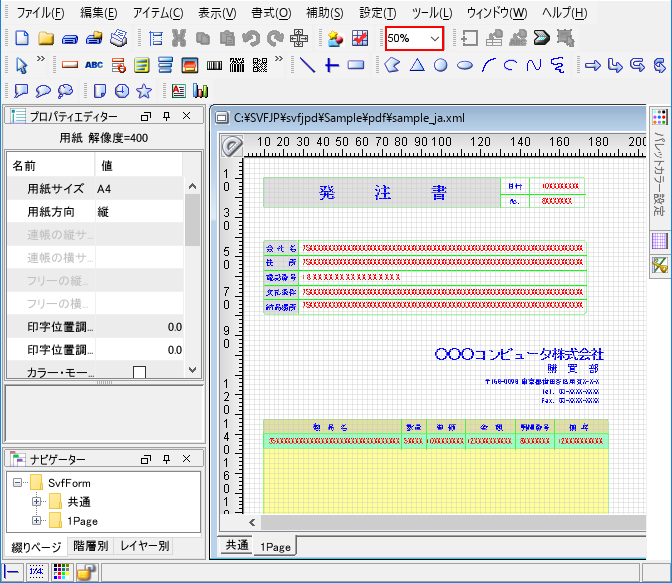The height and width of the screenshot is (583, 672).
Task: Click the color grid icon in status bar
Action: pos(61,572)
